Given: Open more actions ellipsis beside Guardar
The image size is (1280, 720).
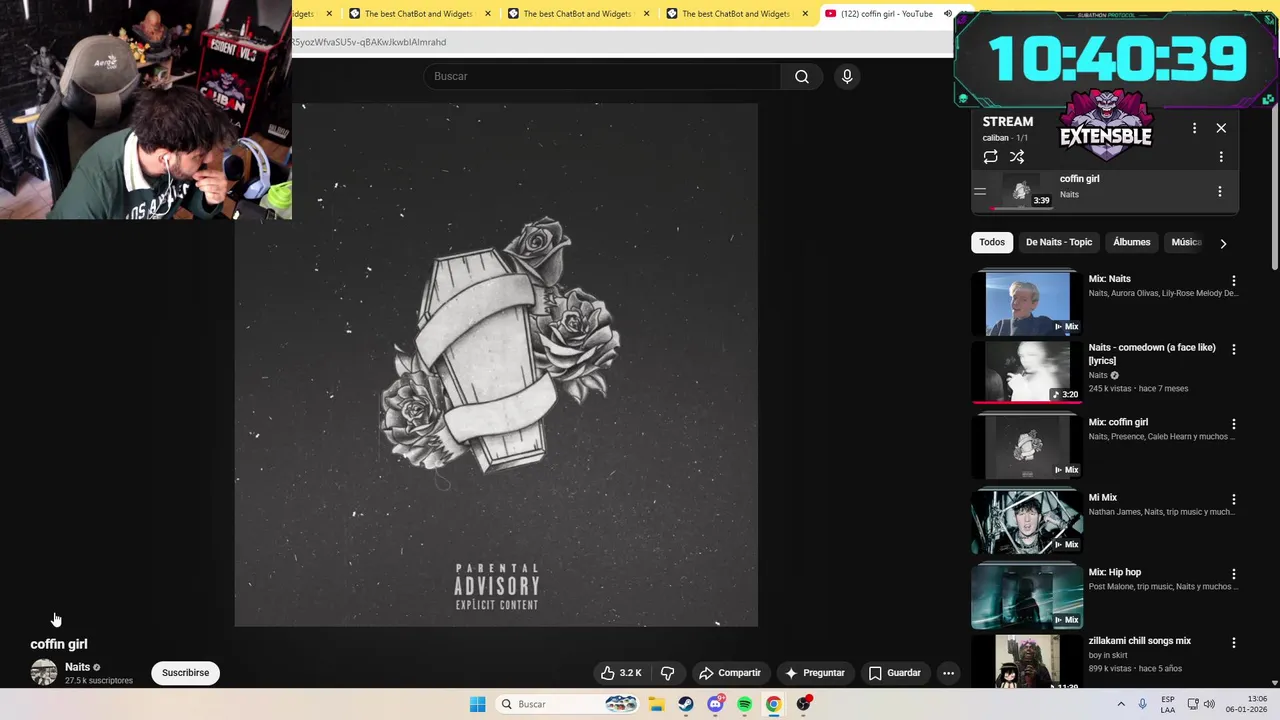Looking at the screenshot, I should tap(948, 673).
